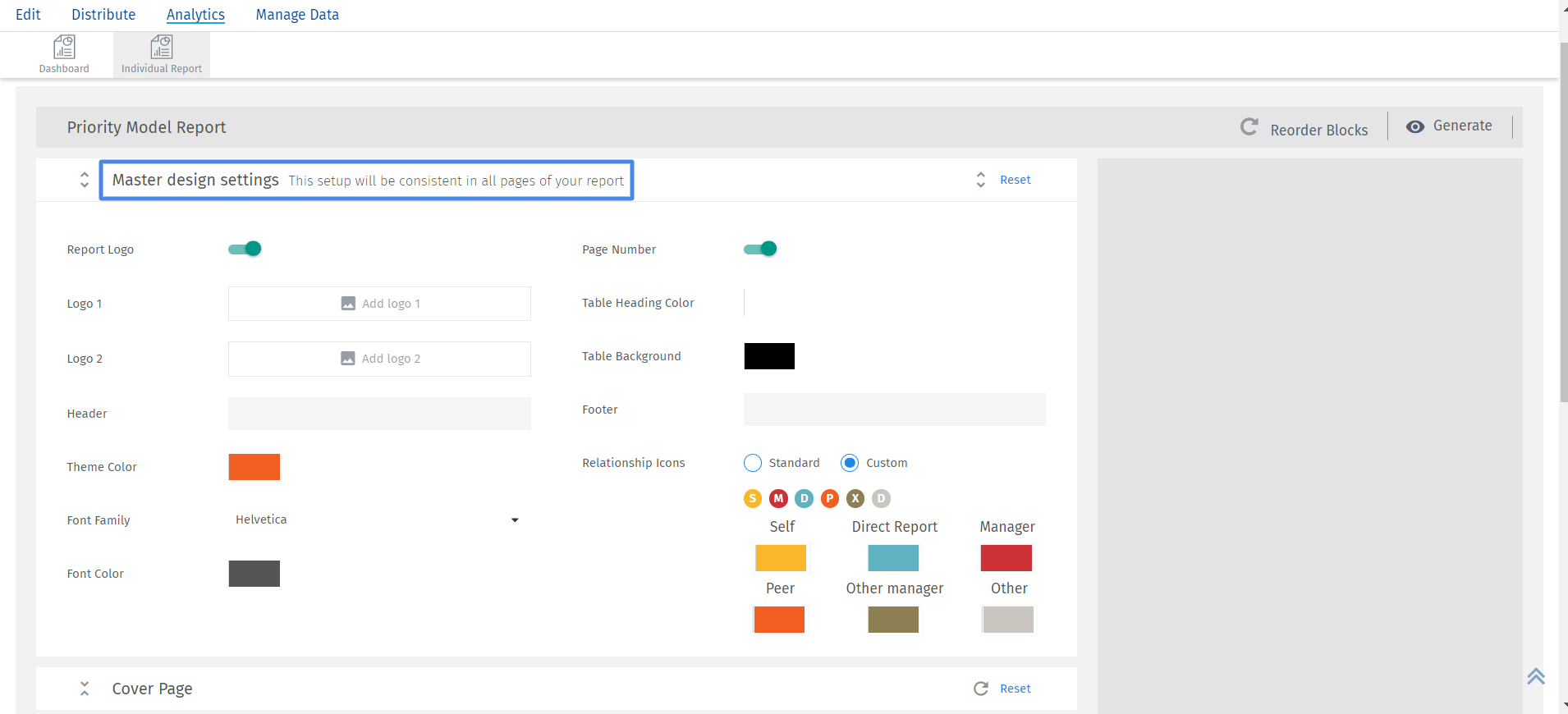Click the Reorder Blocks button

point(1304,128)
